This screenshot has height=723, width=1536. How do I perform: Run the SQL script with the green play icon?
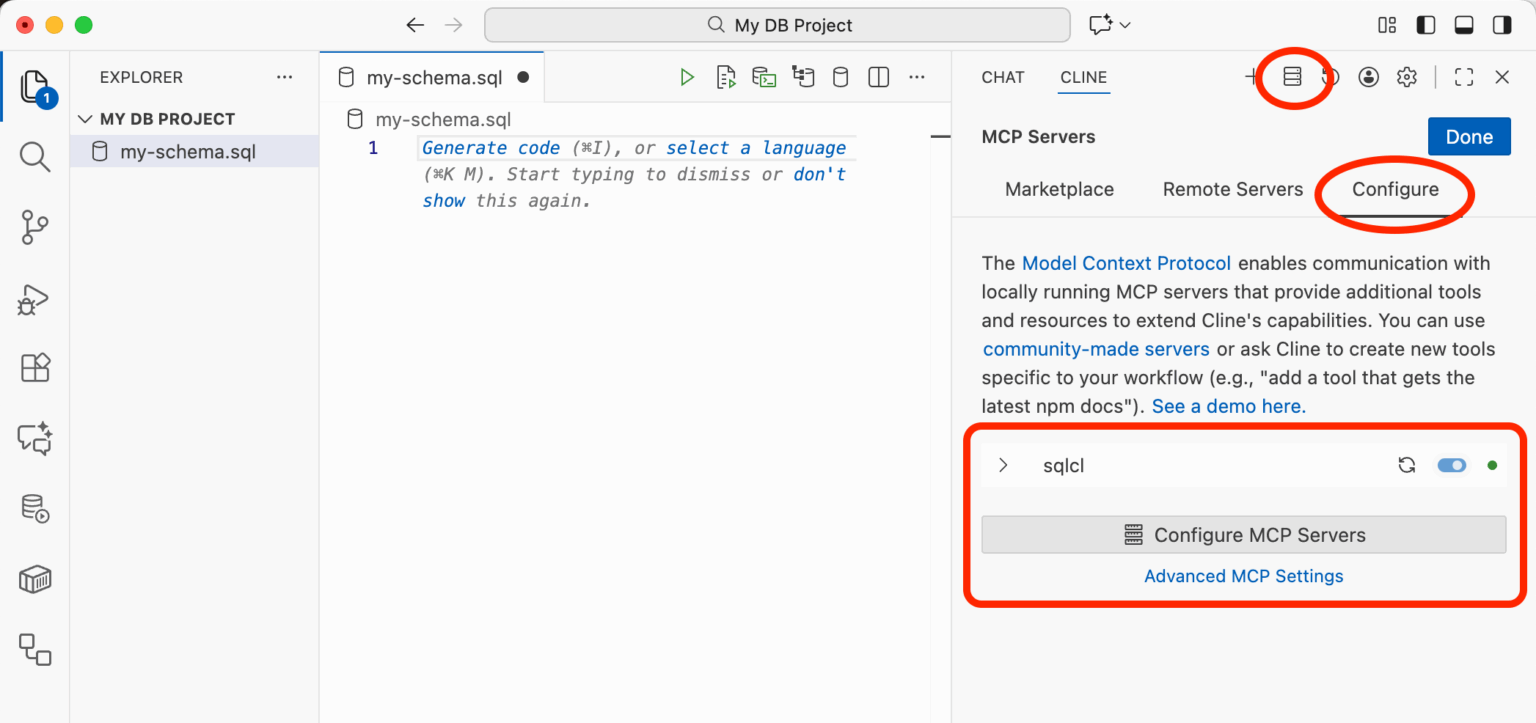tap(686, 76)
